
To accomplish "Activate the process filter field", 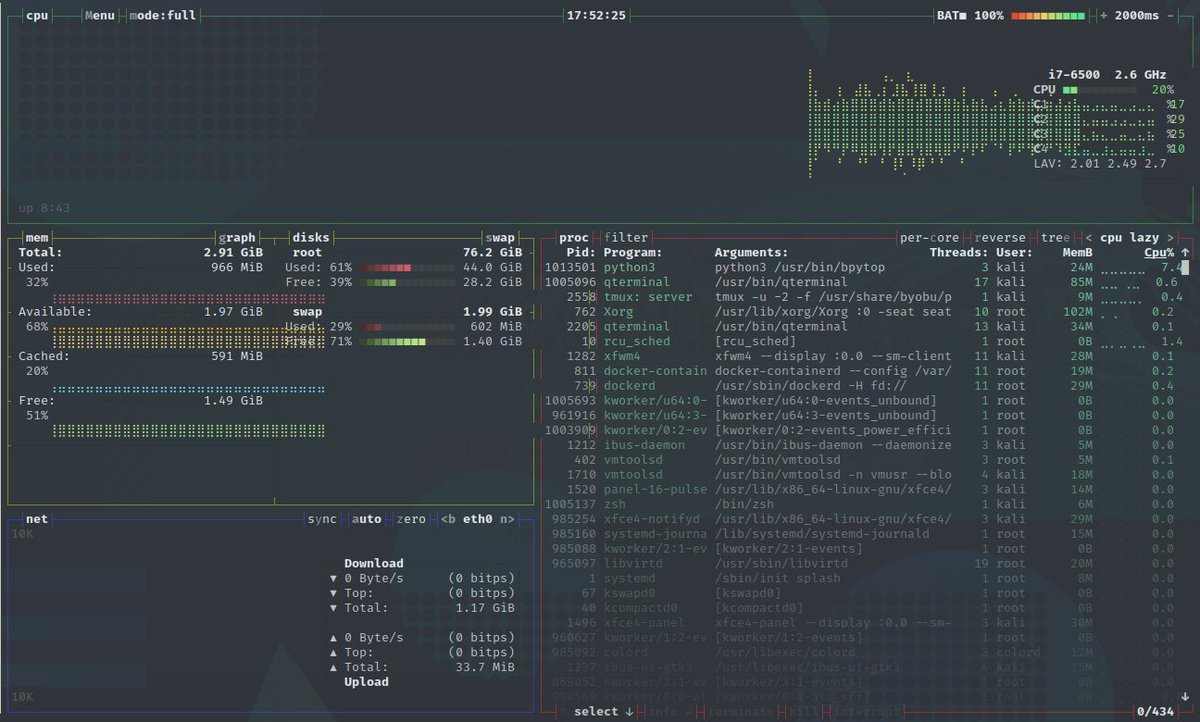I will [626, 238].
